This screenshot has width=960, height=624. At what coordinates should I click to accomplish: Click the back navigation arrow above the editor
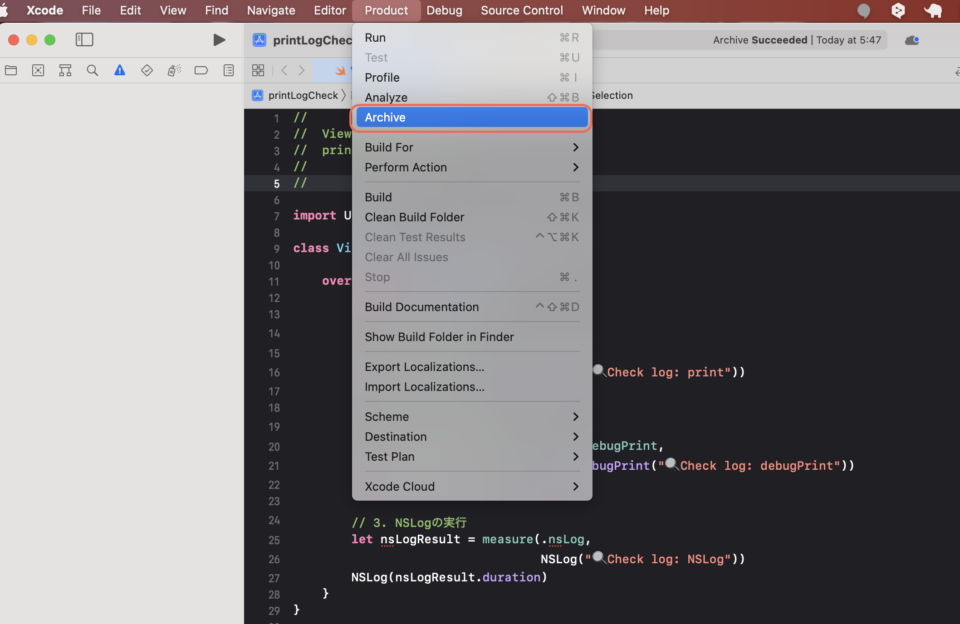tap(283, 71)
